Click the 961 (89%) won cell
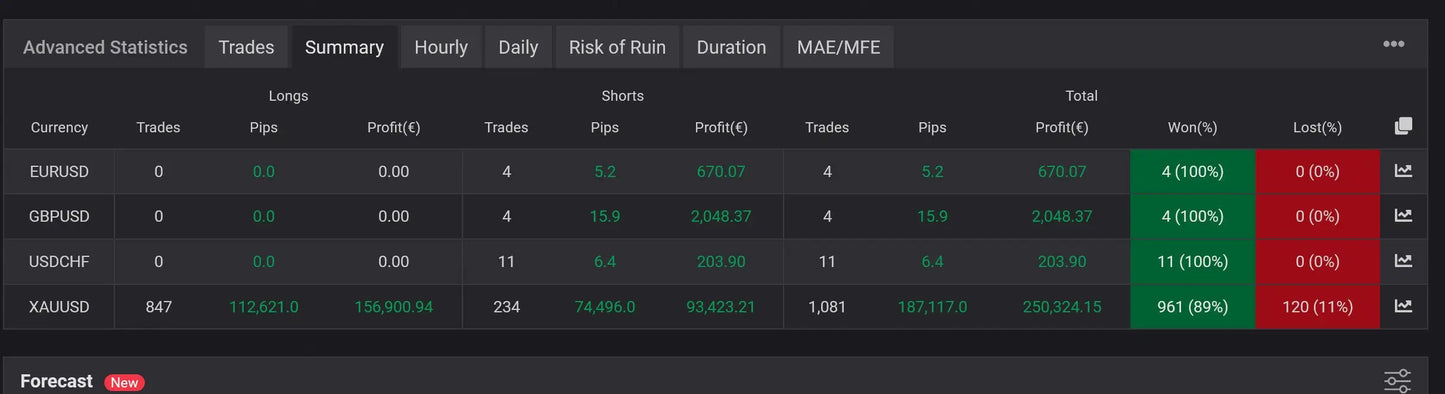The width and height of the screenshot is (1445, 394). coord(1192,306)
